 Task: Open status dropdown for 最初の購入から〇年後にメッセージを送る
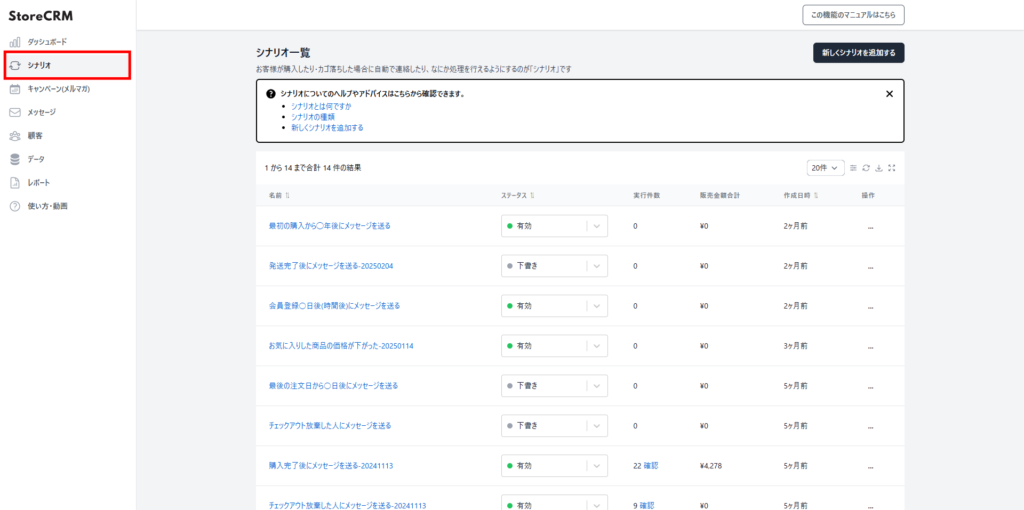[x=597, y=226]
